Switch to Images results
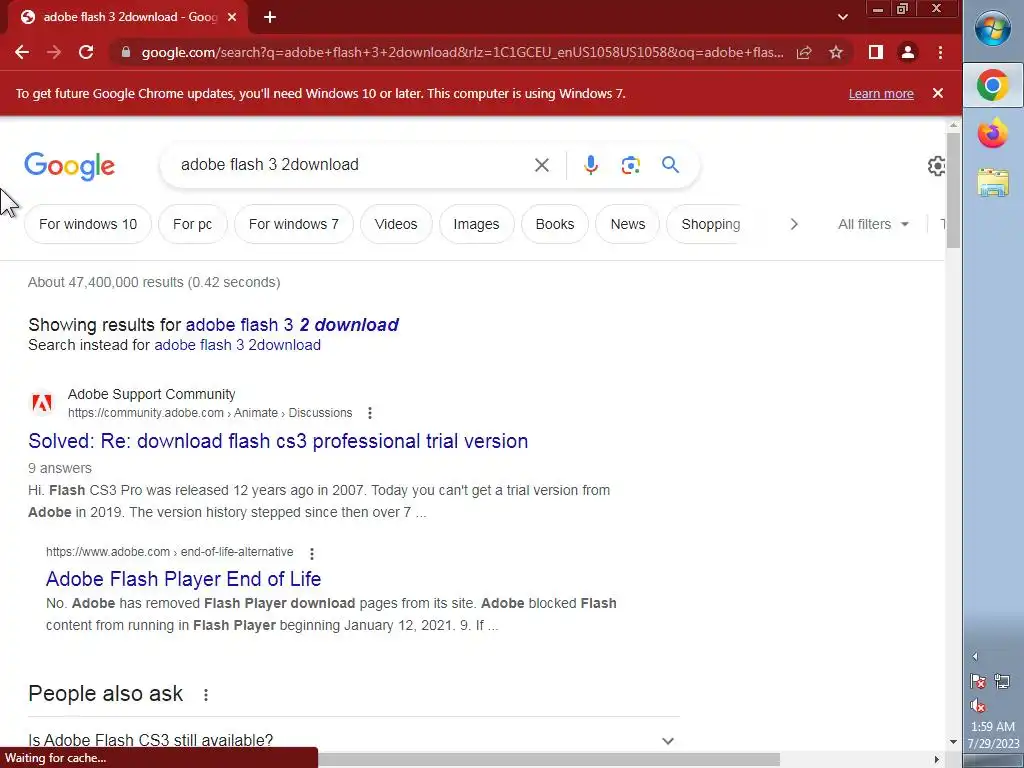This screenshot has width=1024, height=768. [x=476, y=224]
